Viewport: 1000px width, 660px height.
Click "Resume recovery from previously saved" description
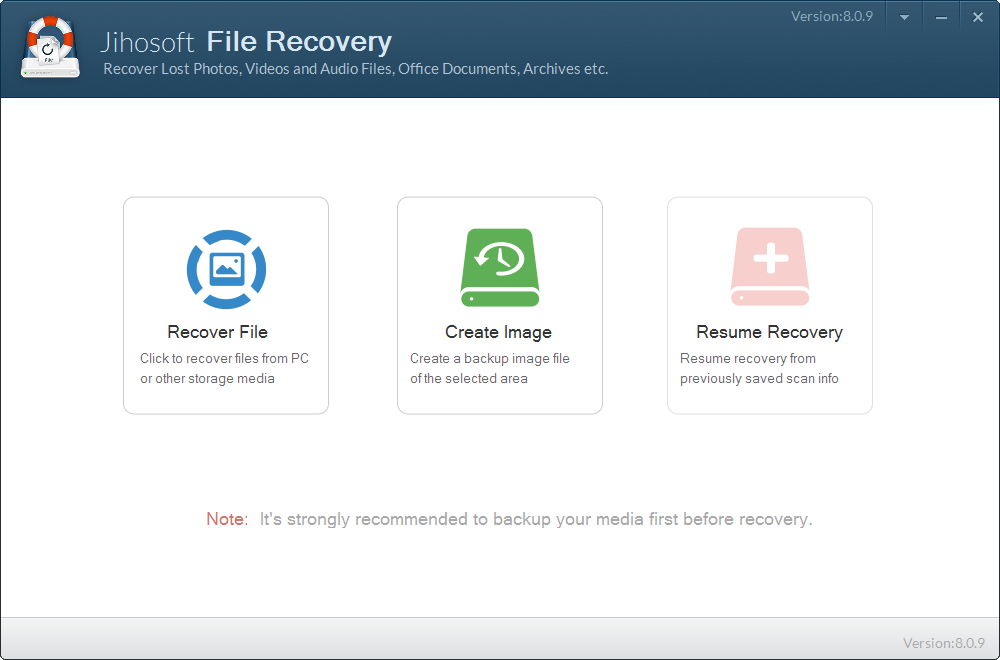tap(759, 369)
